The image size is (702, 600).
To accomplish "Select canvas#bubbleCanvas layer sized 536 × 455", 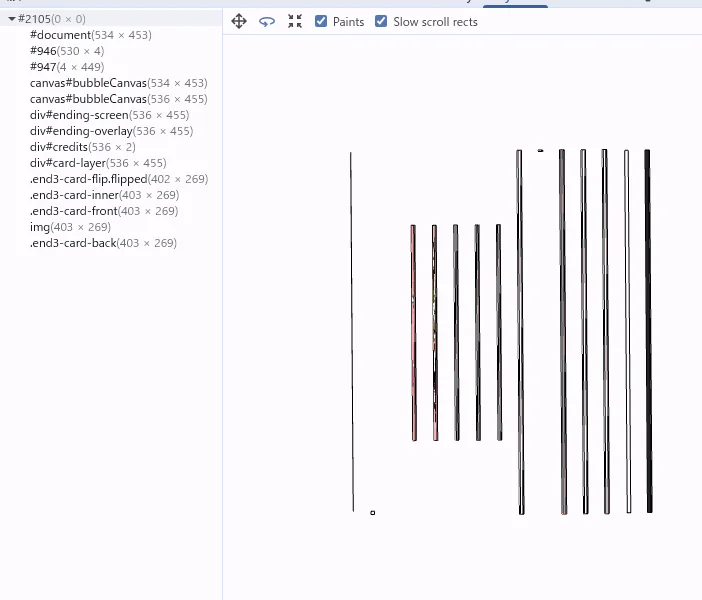I will (88, 99).
